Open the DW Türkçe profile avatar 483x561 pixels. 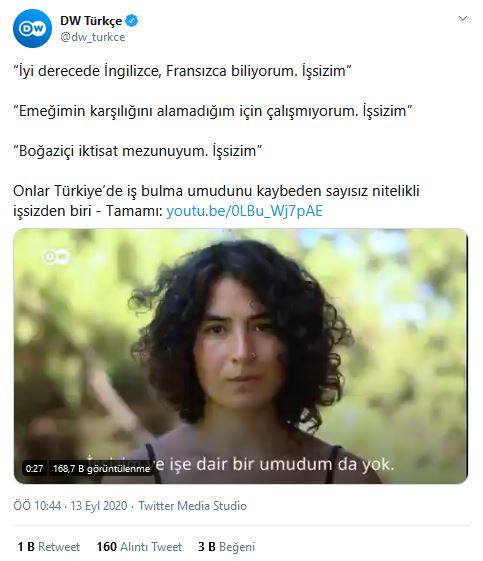click(32, 28)
